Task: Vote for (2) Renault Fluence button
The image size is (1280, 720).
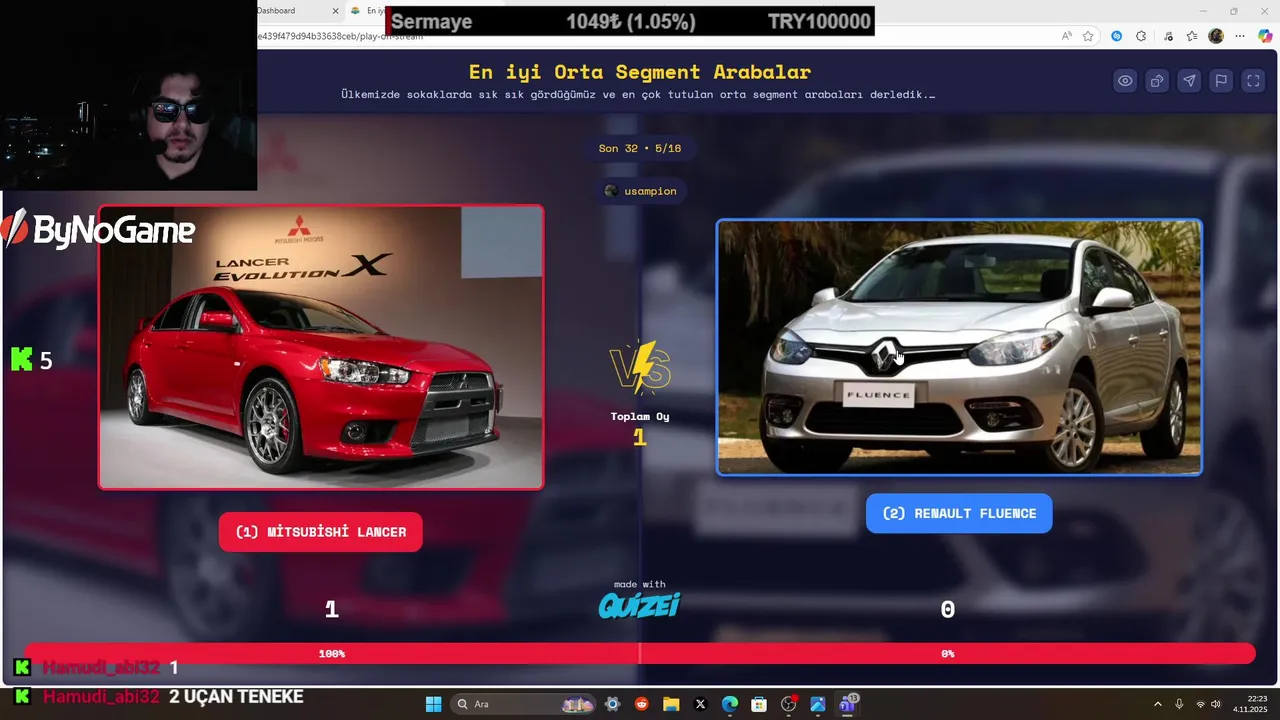Action: tap(959, 513)
